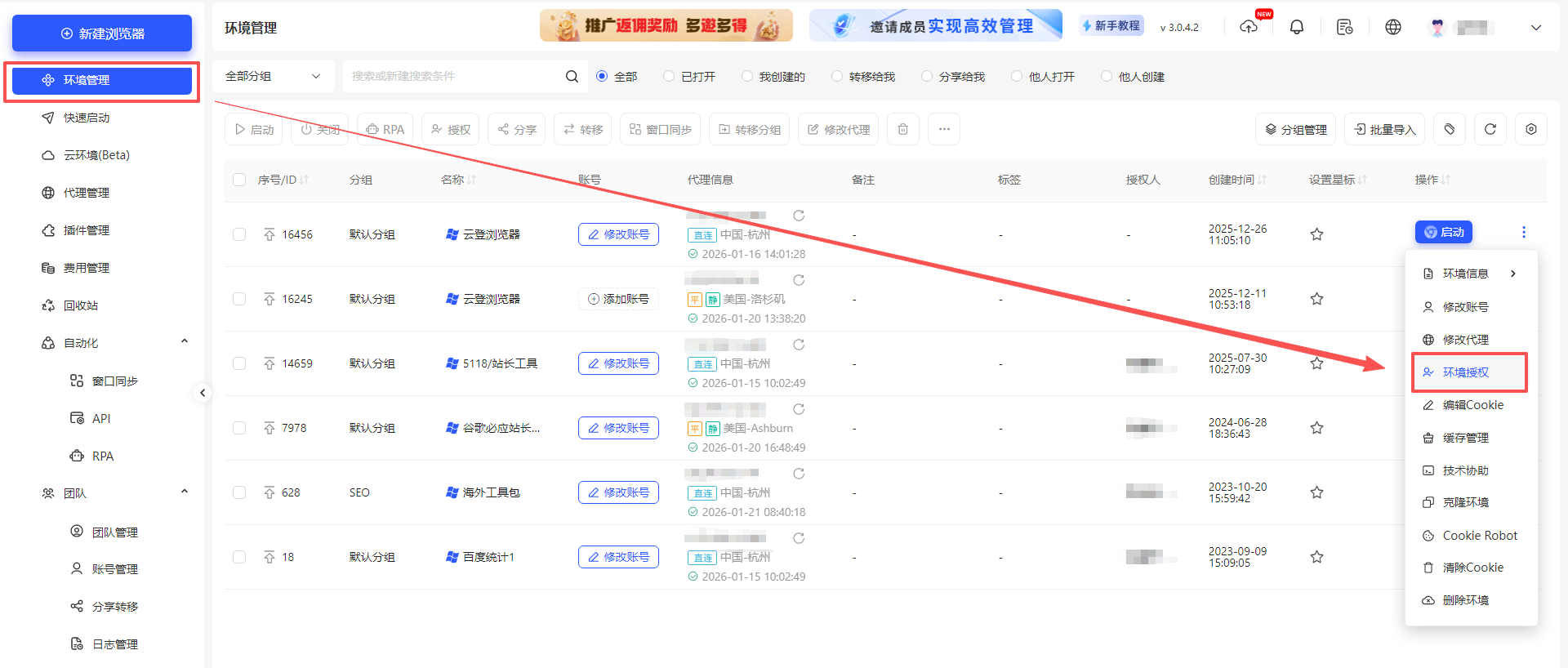The width and height of the screenshot is (1568, 668).
Task: Click the search magnifier icon
Action: click(572, 76)
